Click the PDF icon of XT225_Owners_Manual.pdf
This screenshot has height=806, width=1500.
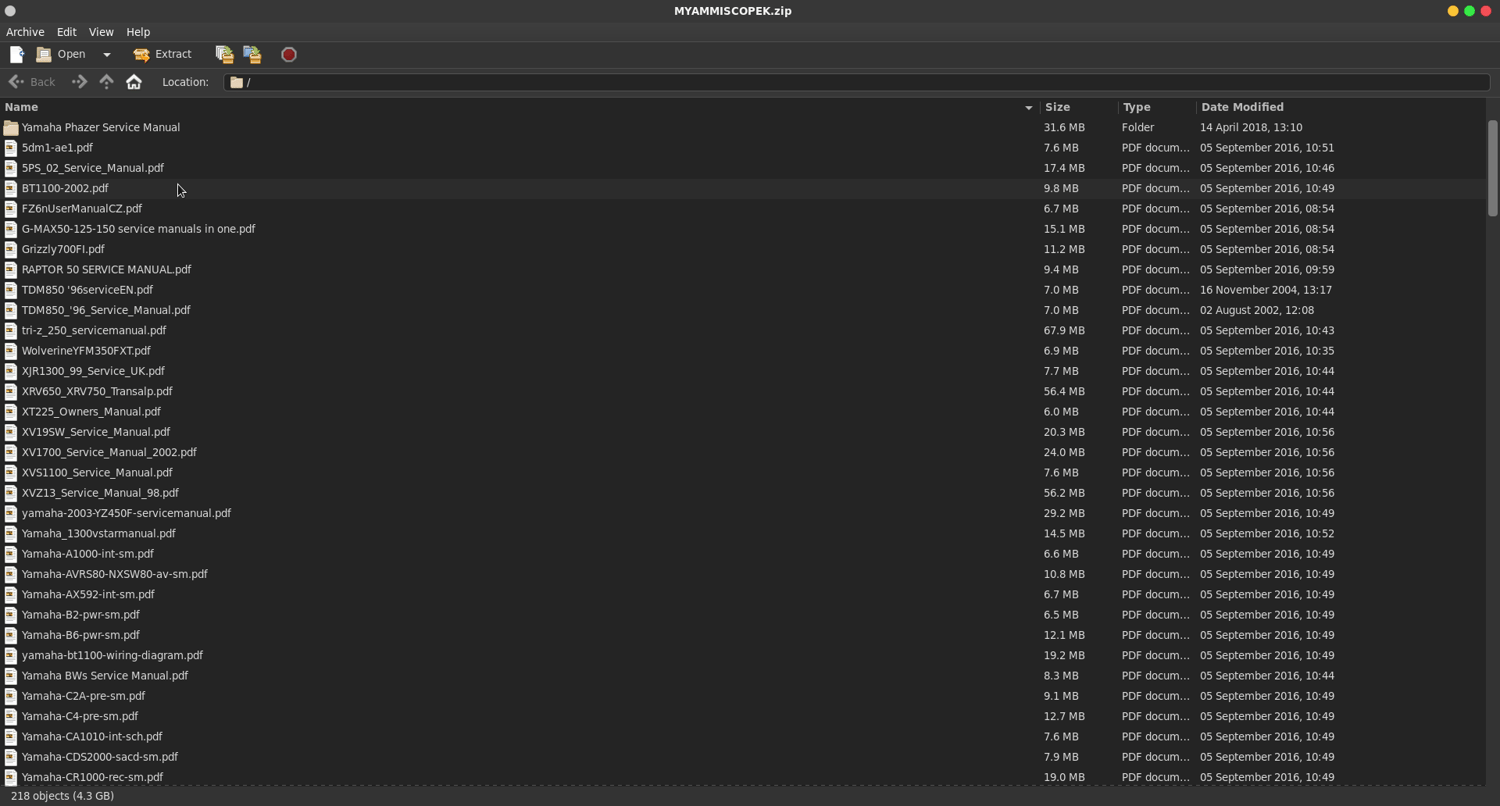coord(11,412)
